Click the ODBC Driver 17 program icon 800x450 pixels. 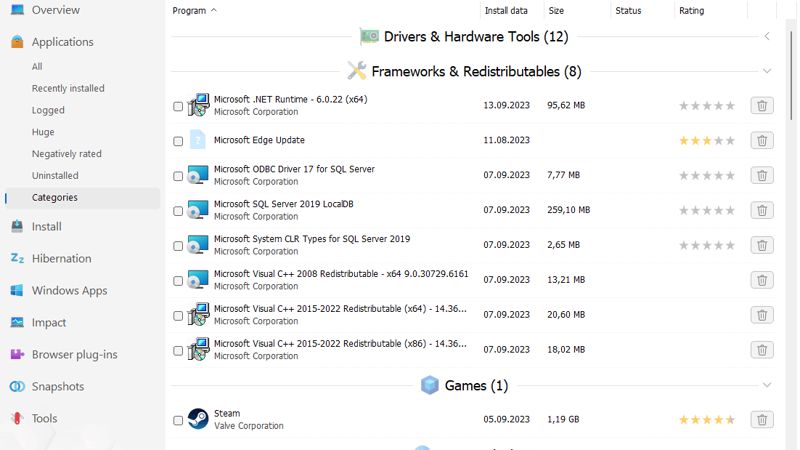click(x=198, y=174)
